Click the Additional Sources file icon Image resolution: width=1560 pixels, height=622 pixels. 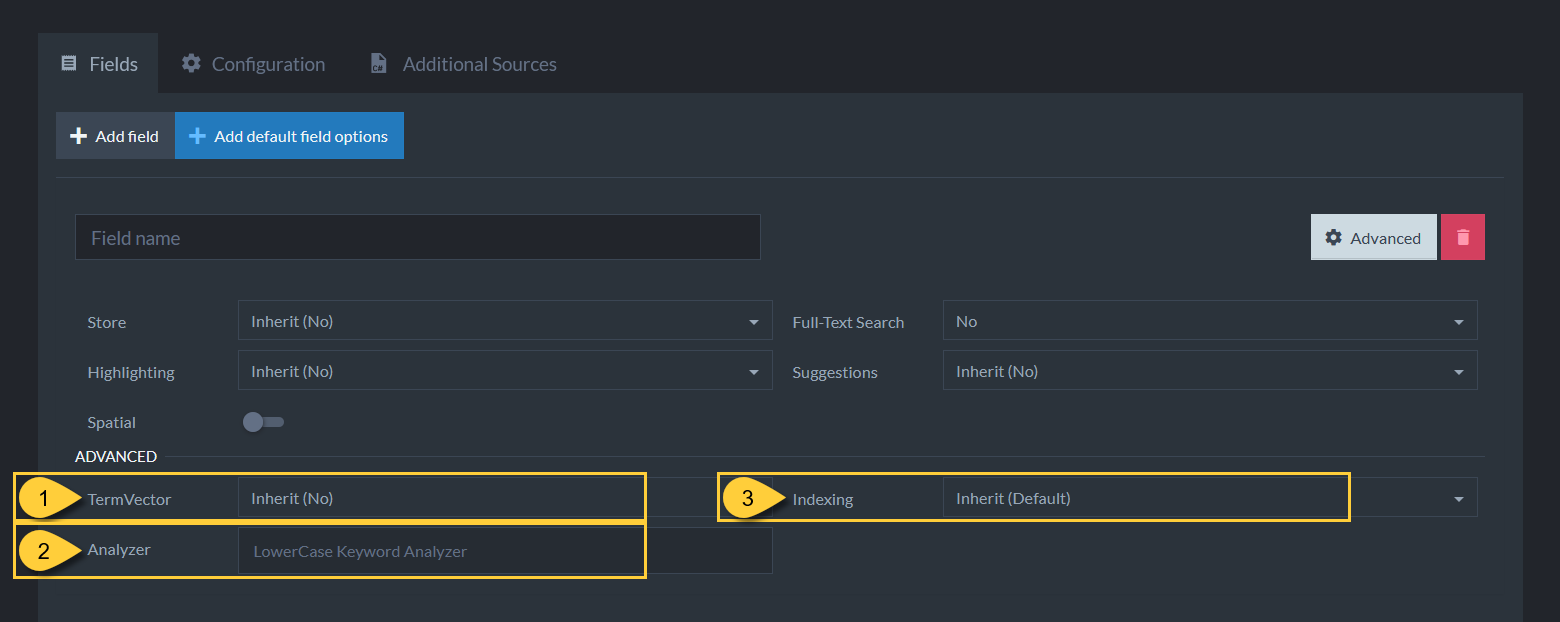(x=378, y=63)
